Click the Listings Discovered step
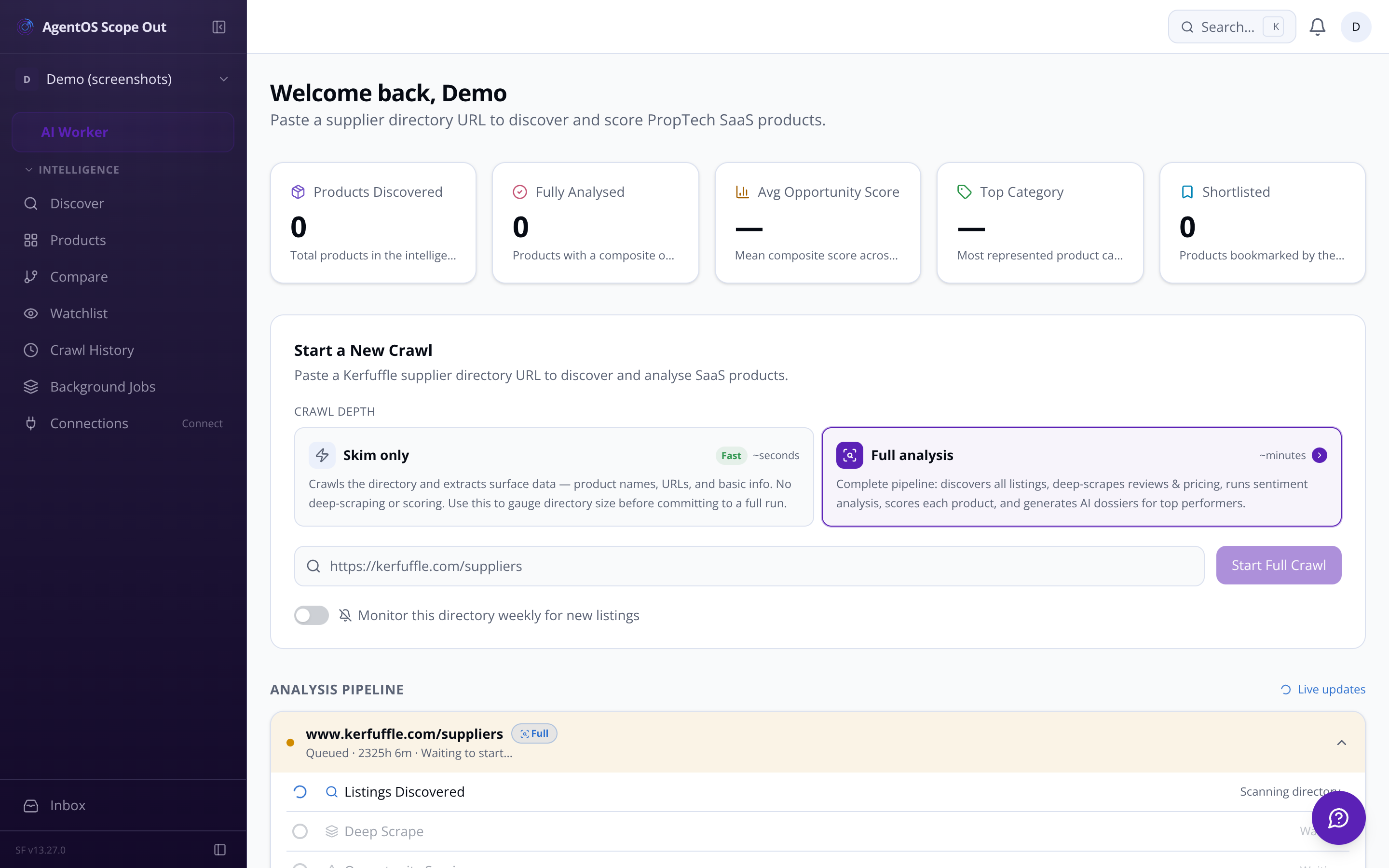This screenshot has height=868, width=1389. (x=817, y=792)
